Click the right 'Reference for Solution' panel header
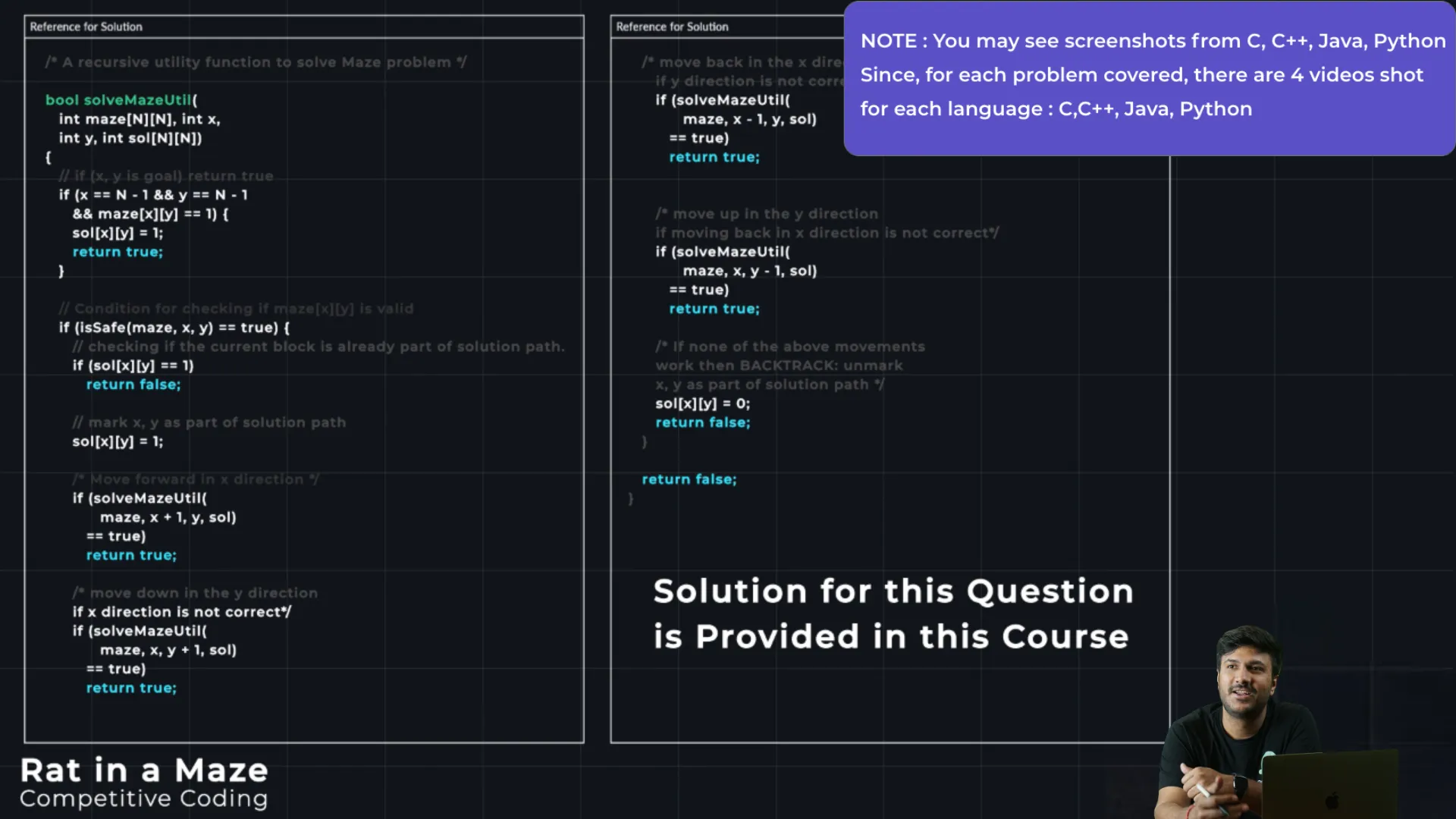The width and height of the screenshot is (1456, 819). click(672, 27)
